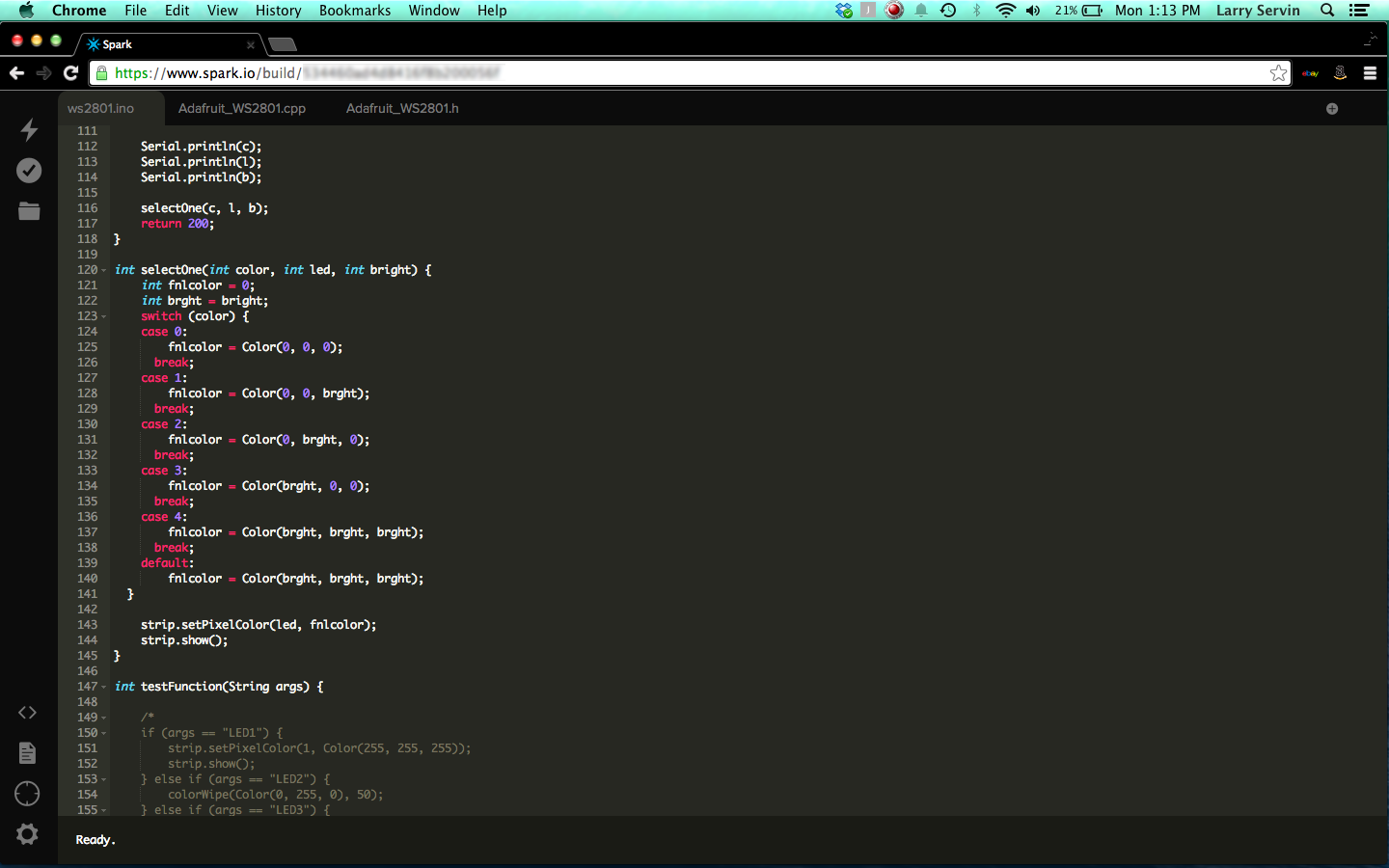1389x868 pixels.
Task: Reload the Spark page
Action: (70, 73)
